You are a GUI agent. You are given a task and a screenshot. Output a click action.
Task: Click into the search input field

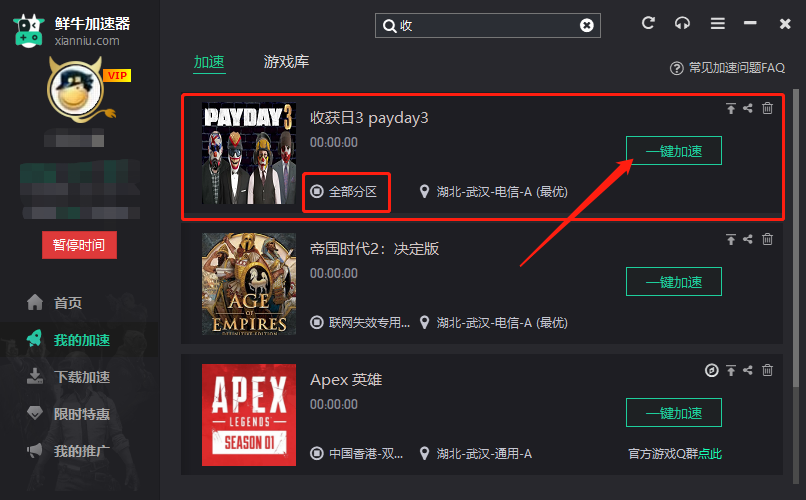[x=488, y=26]
